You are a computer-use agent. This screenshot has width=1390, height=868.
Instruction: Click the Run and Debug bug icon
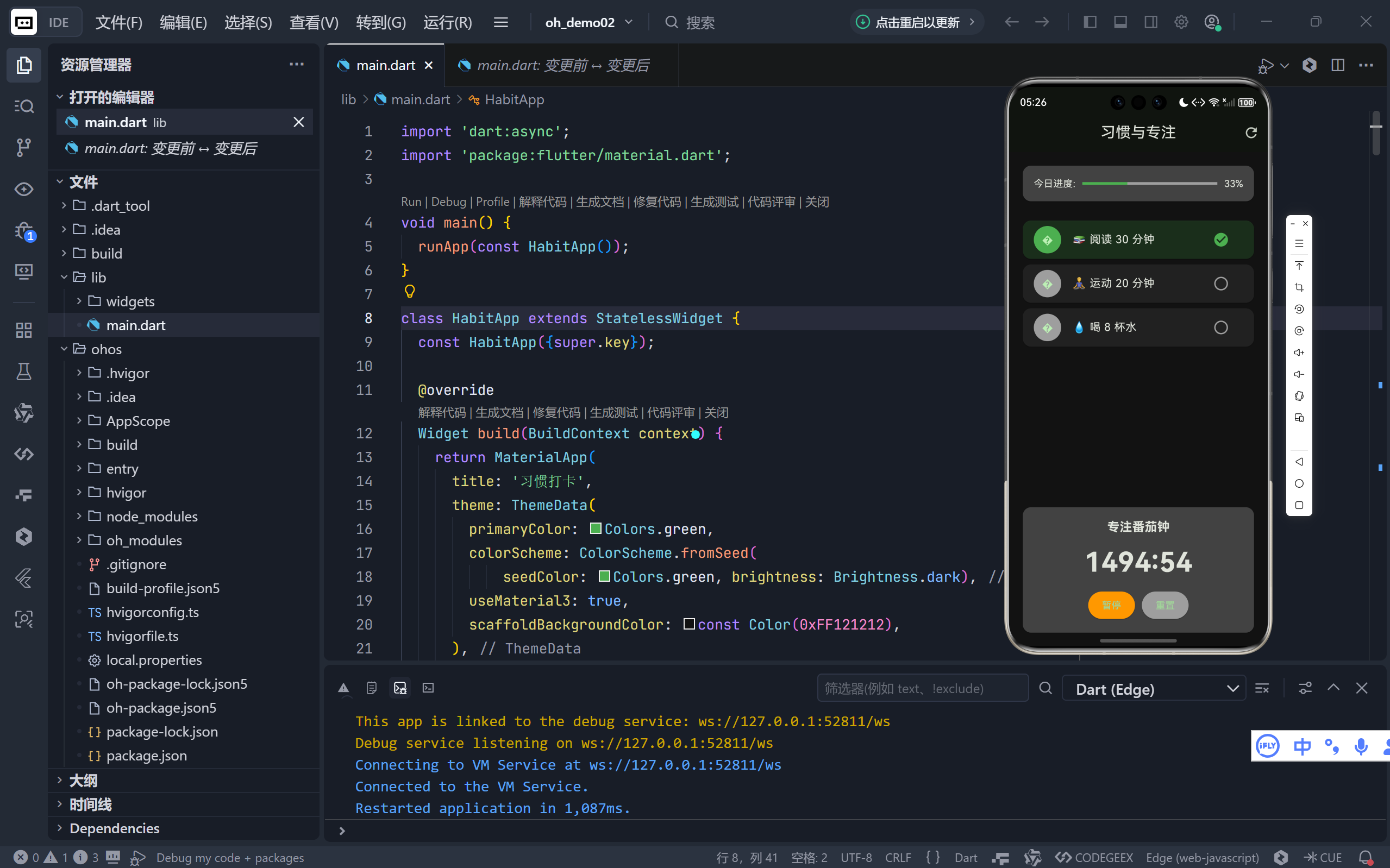point(23,231)
